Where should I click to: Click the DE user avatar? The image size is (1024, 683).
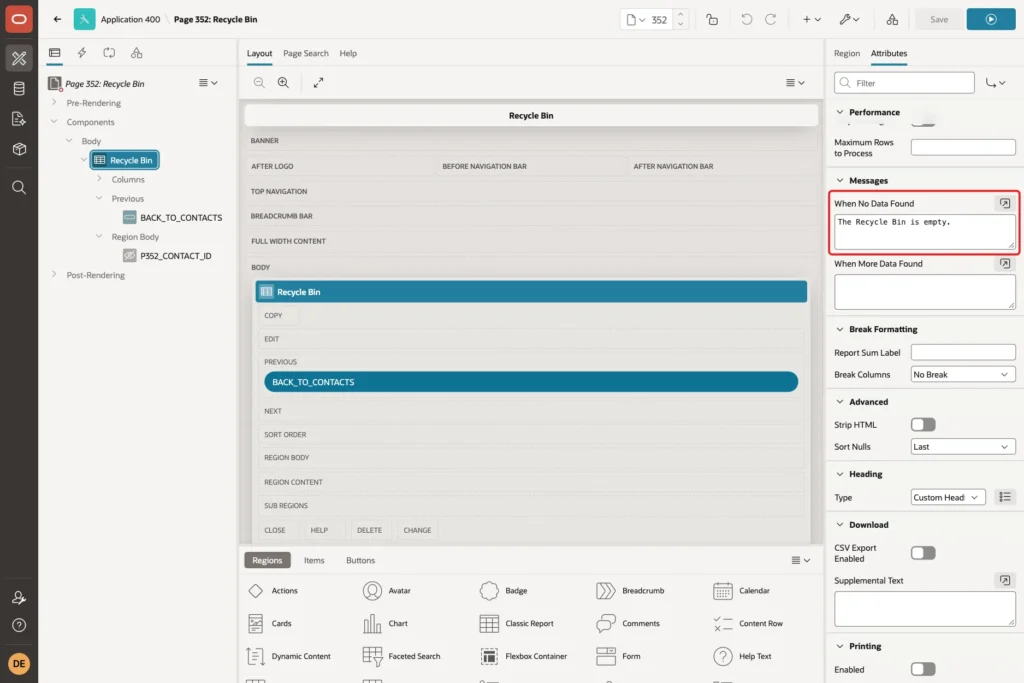(x=19, y=663)
